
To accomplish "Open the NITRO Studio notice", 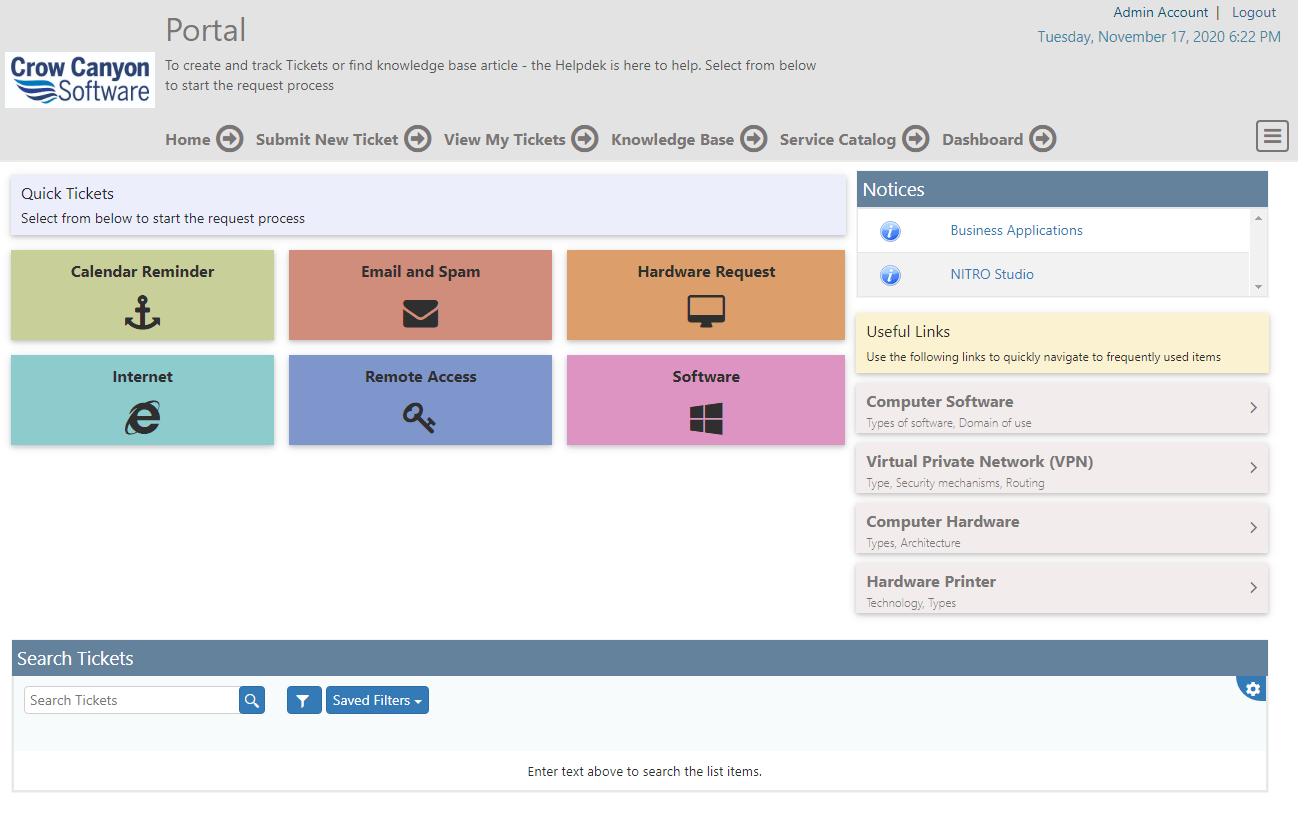I will point(992,274).
